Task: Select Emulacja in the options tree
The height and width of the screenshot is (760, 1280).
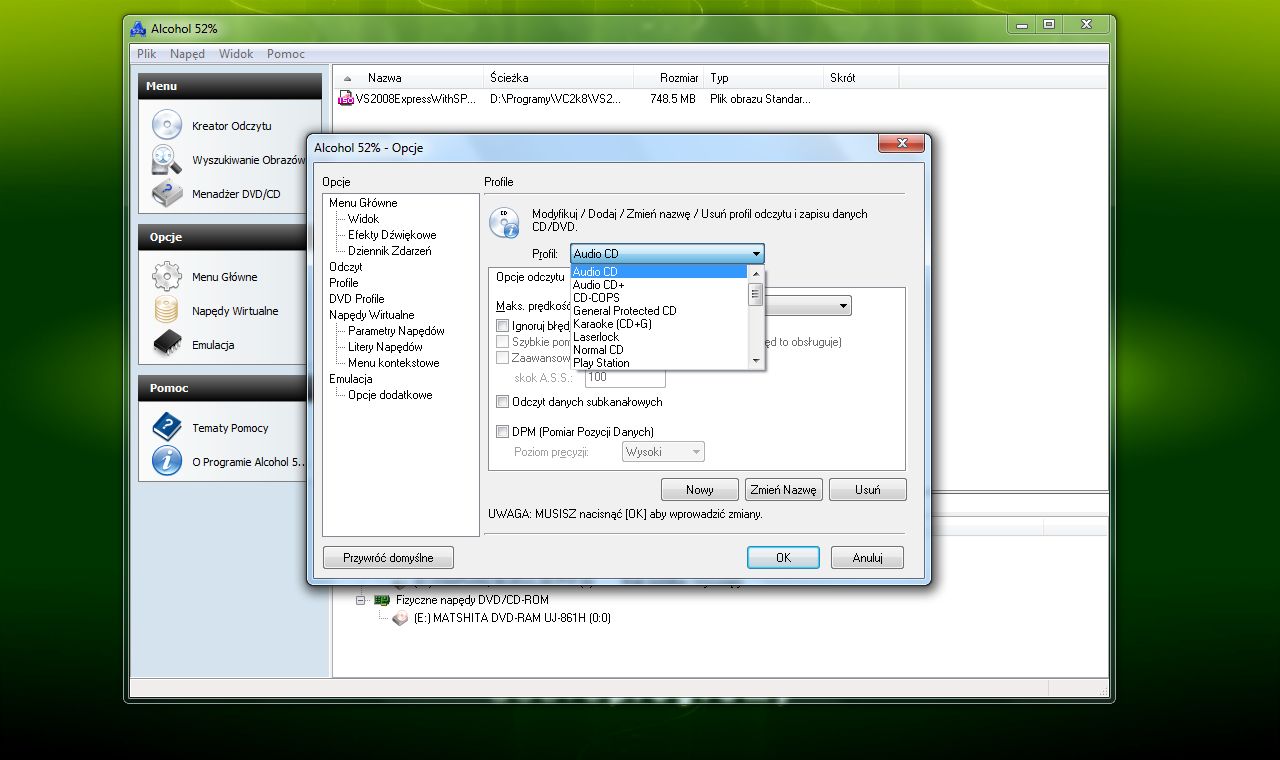Action: pyautogui.click(x=351, y=379)
